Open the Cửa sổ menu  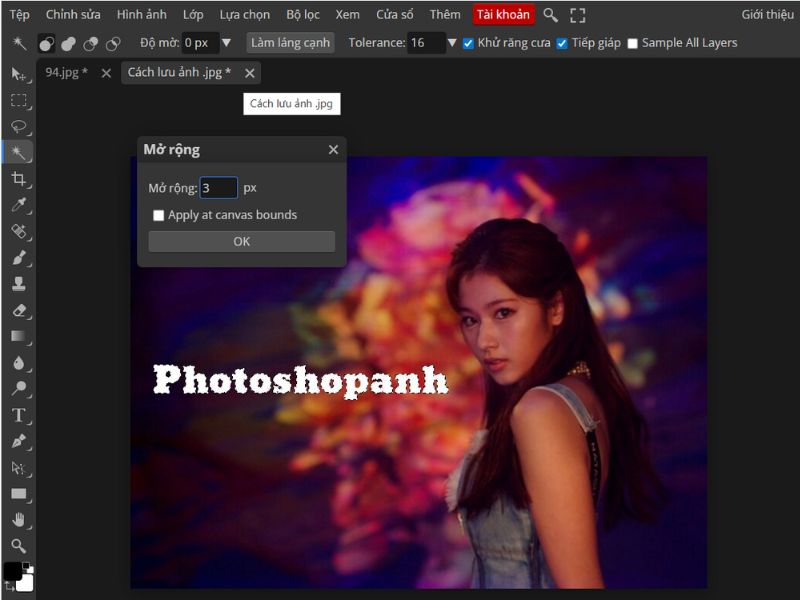[x=394, y=14]
